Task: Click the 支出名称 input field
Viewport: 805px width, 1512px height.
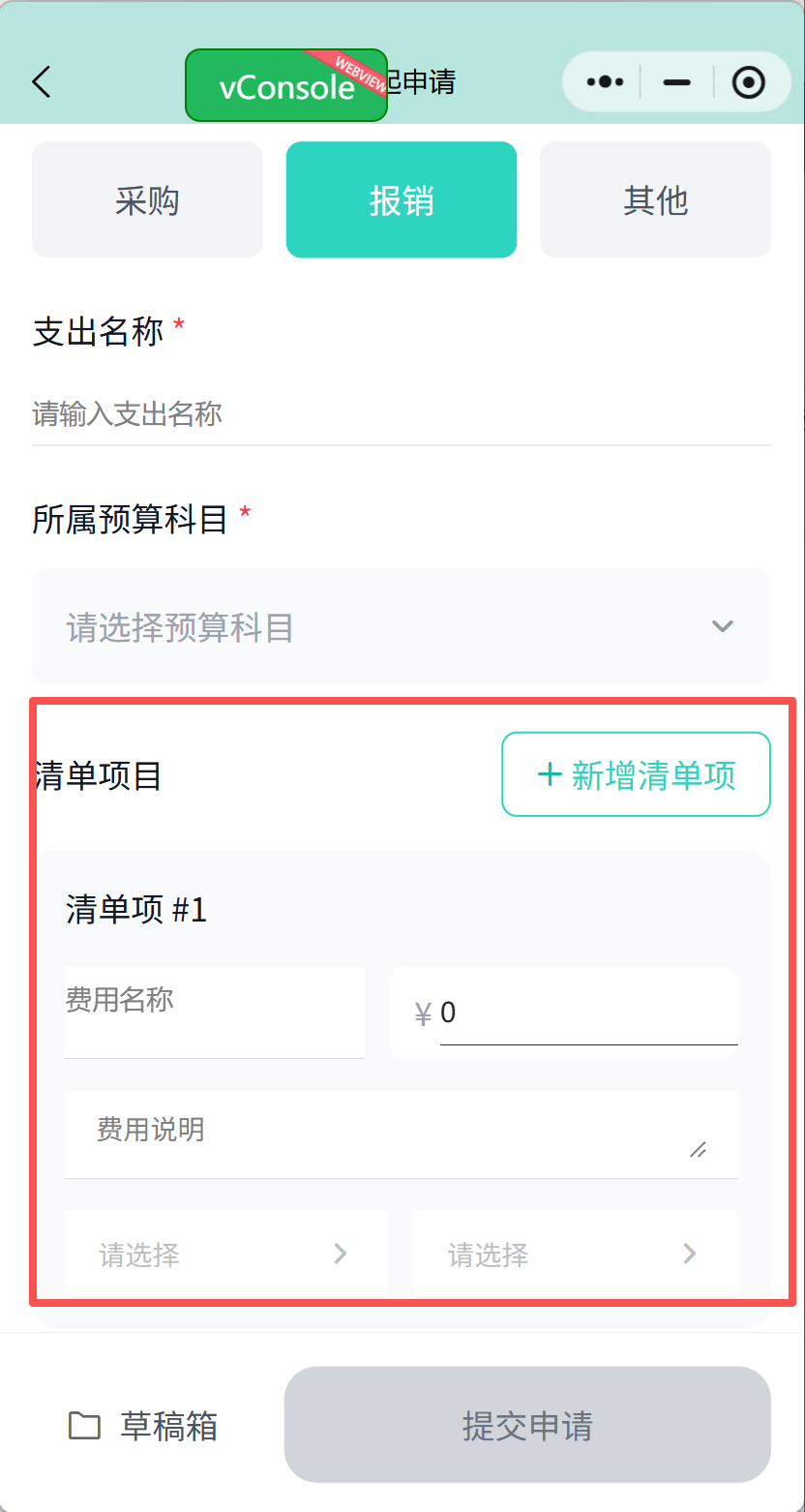Action: point(402,414)
